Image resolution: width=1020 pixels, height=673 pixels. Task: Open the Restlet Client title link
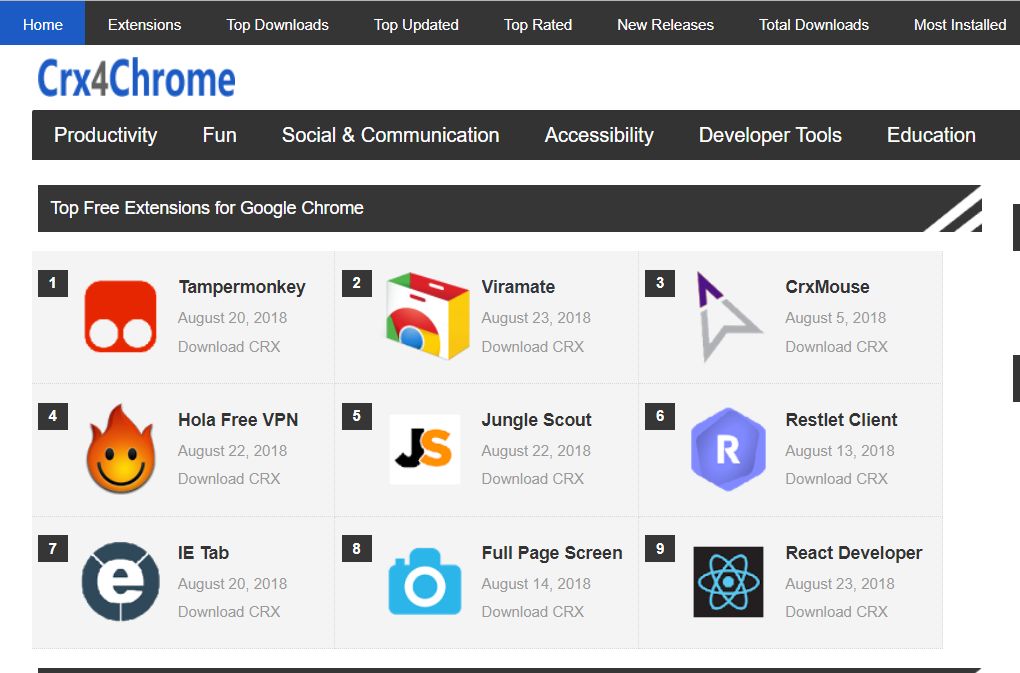coord(841,419)
